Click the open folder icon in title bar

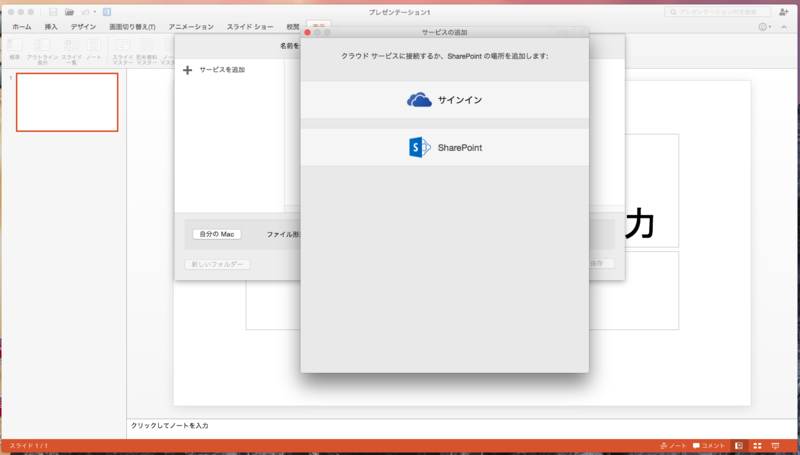pos(69,12)
